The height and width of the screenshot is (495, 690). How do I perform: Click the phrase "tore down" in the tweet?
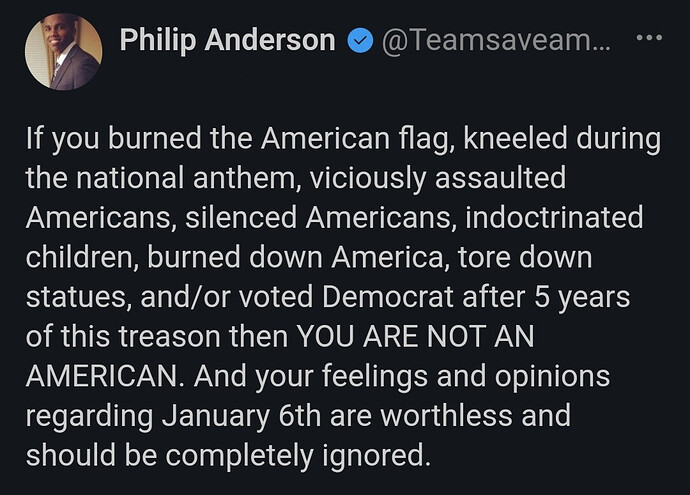tap(525, 257)
